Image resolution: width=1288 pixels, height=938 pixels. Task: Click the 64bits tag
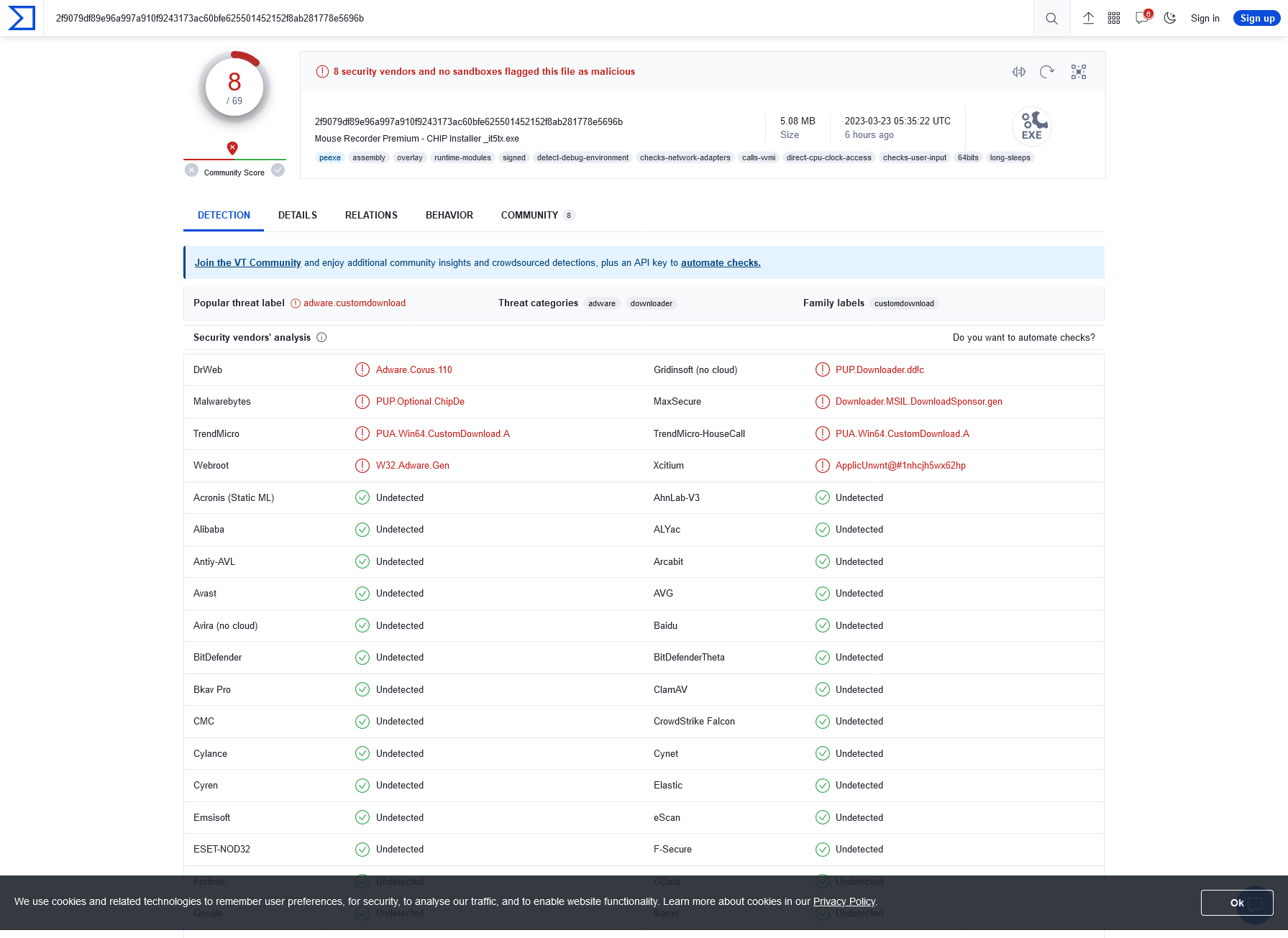click(968, 158)
